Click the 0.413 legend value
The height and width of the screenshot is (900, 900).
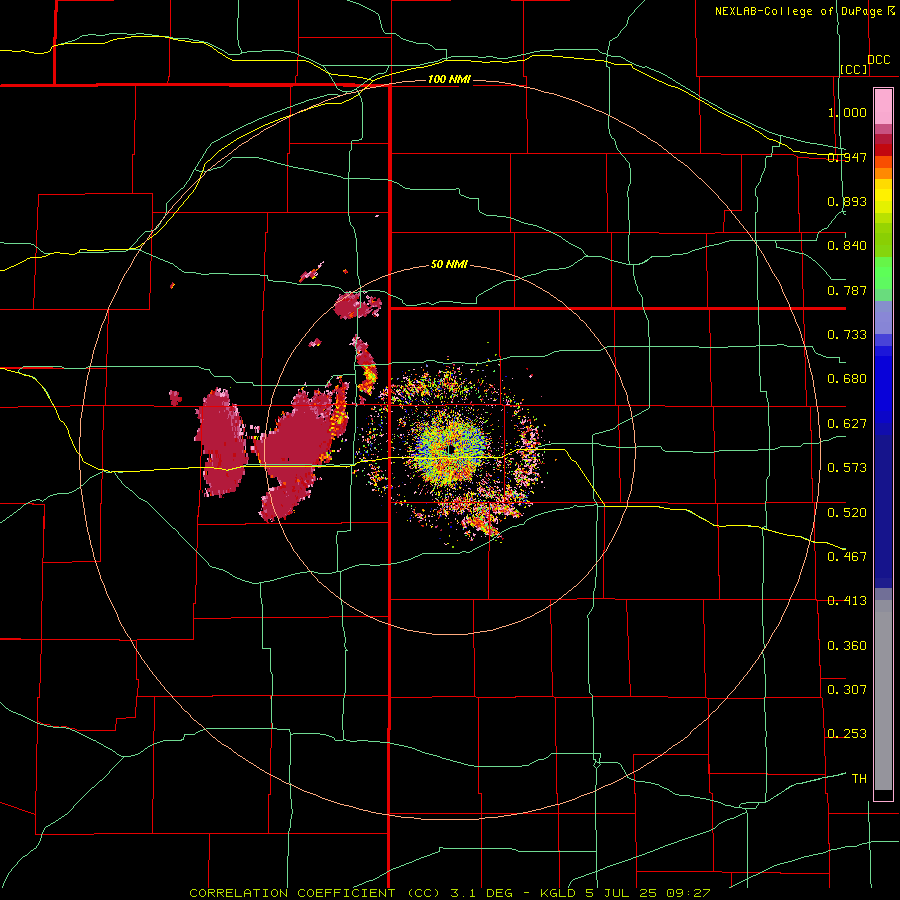coord(847,601)
